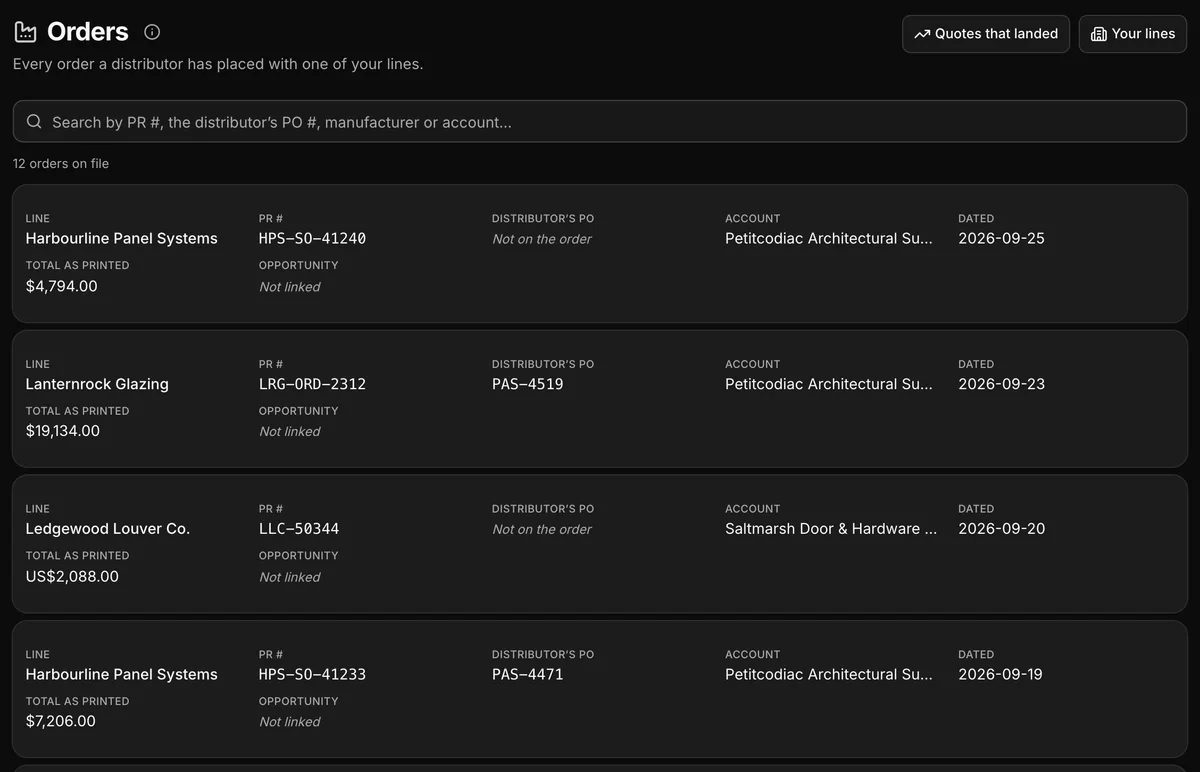Click Petitcodiac account on the LRG-ORD-2312 order
The height and width of the screenshot is (772, 1200).
[x=829, y=384]
